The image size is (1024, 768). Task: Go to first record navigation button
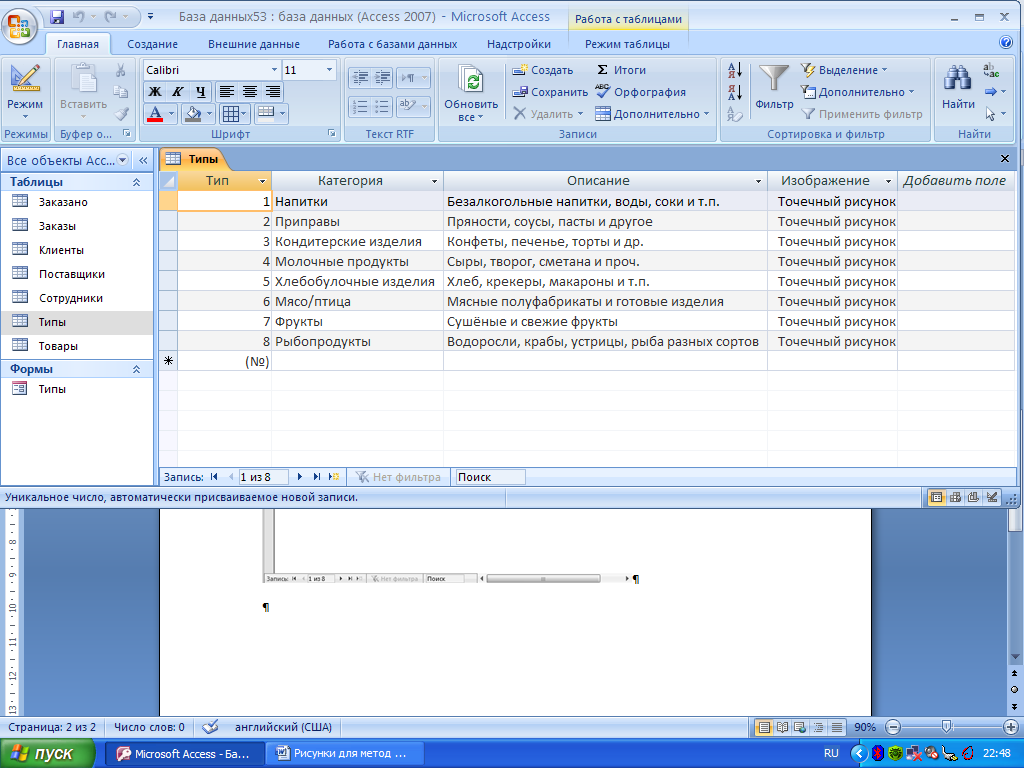(214, 477)
